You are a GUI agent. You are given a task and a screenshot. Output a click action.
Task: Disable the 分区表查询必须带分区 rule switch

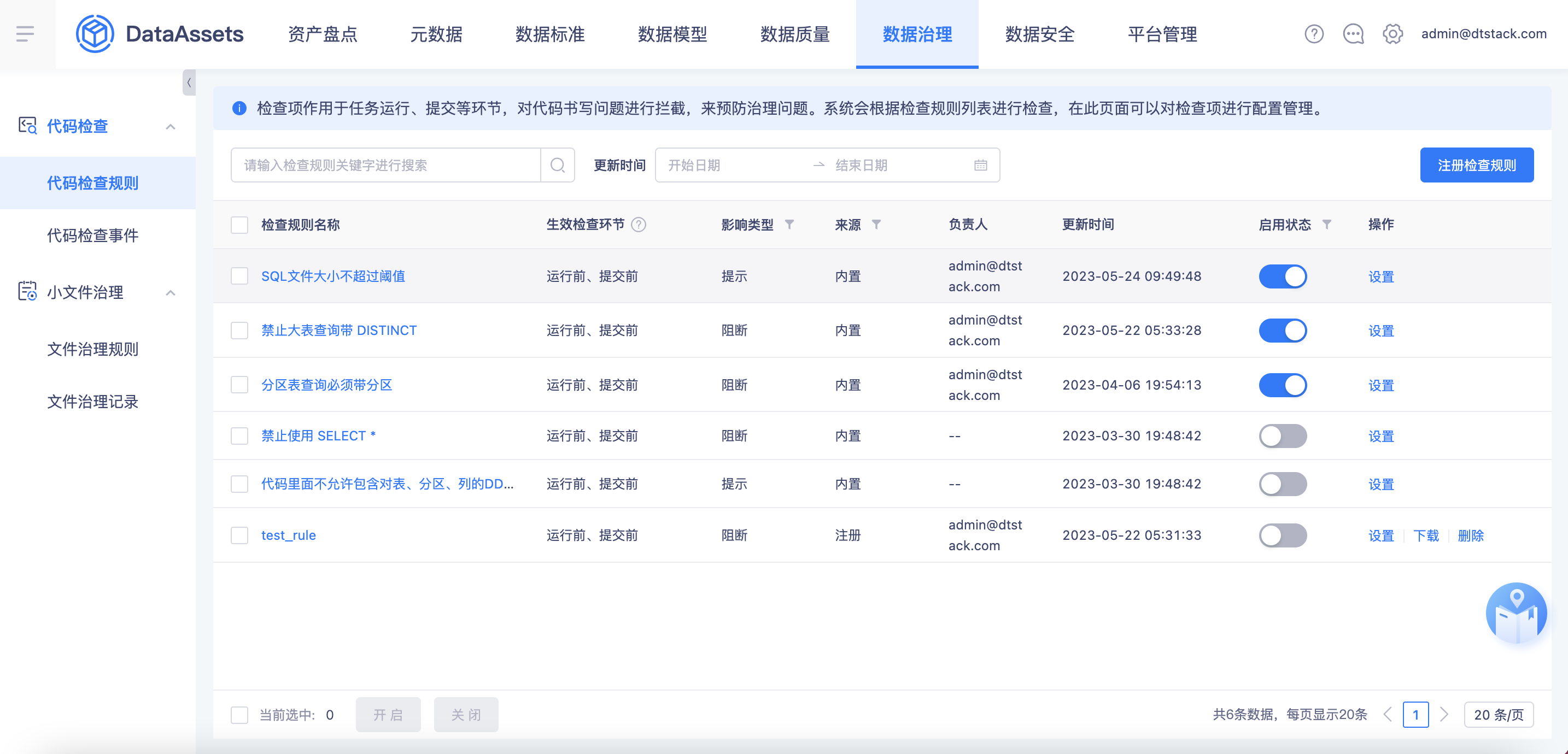tap(1283, 385)
